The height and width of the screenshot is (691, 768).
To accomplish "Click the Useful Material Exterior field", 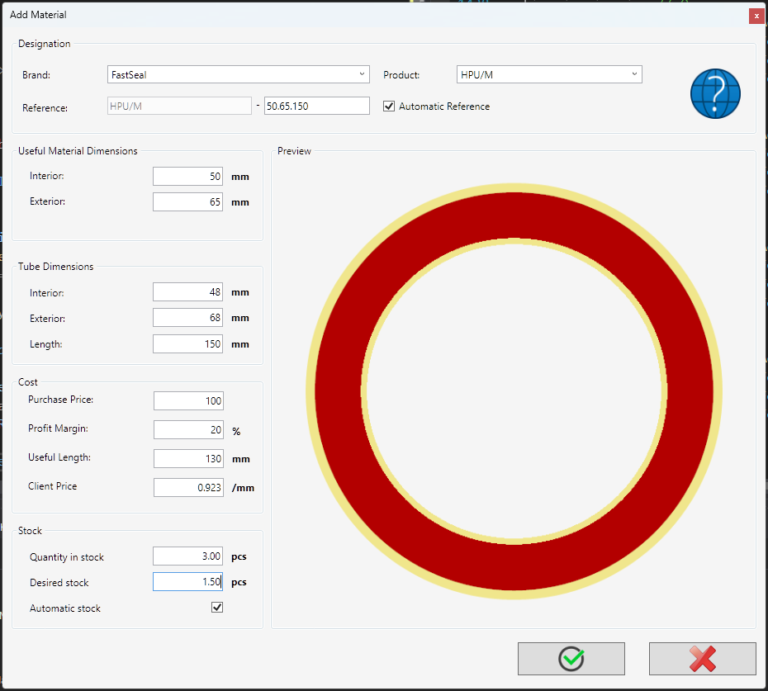I will 188,202.
